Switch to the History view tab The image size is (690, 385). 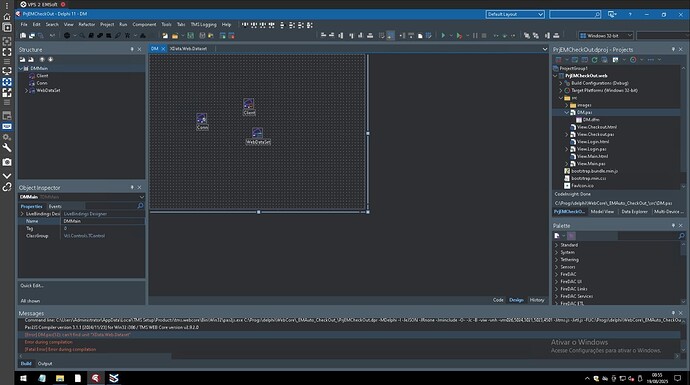537,300
